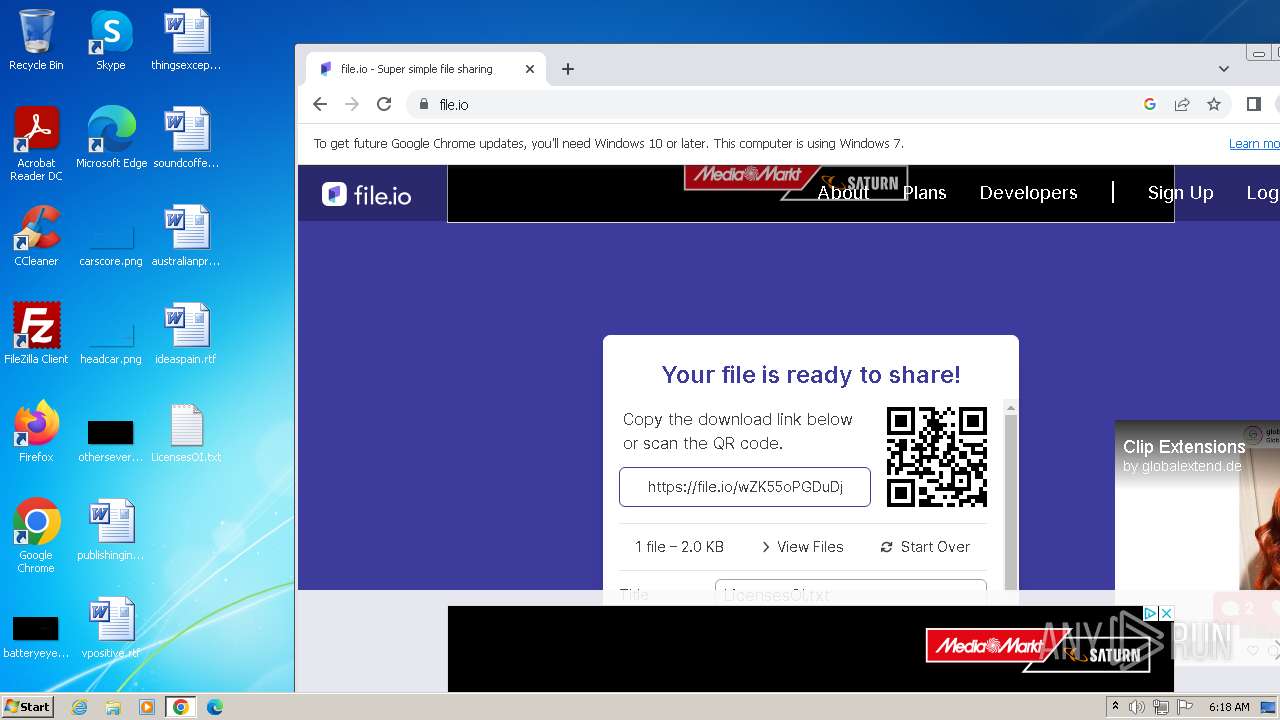Select the ideaspain.rtf document

pyautogui.click(x=186, y=333)
